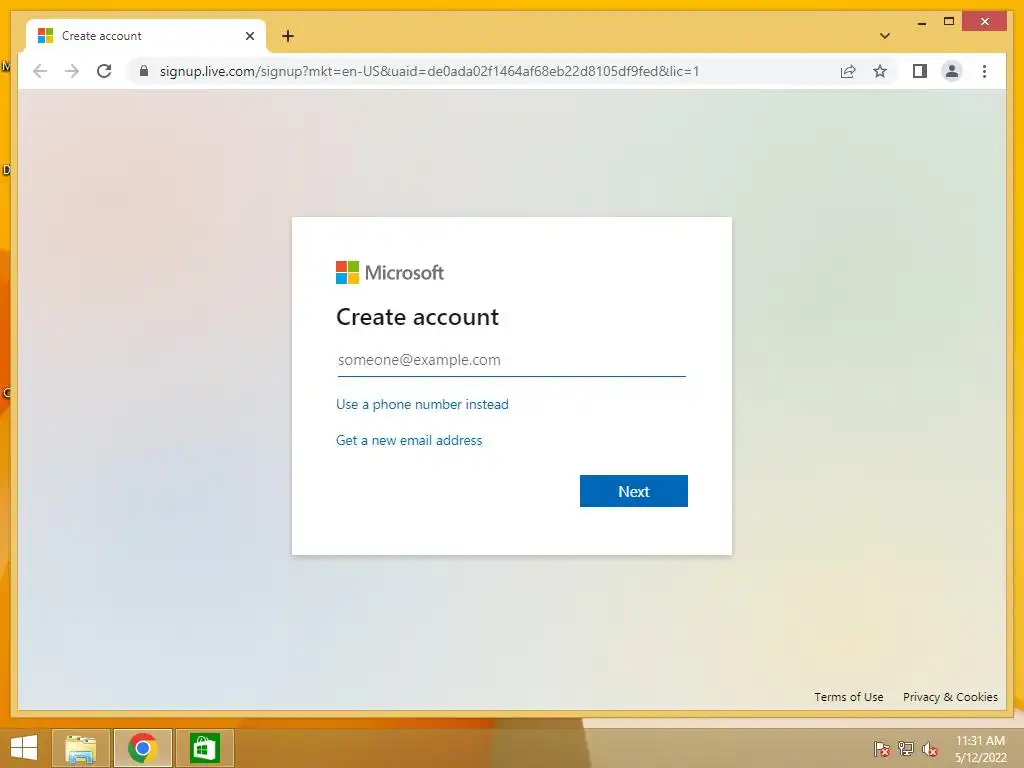Image resolution: width=1024 pixels, height=768 pixels.
Task: Focus the email address field
Action: pyautogui.click(x=511, y=360)
